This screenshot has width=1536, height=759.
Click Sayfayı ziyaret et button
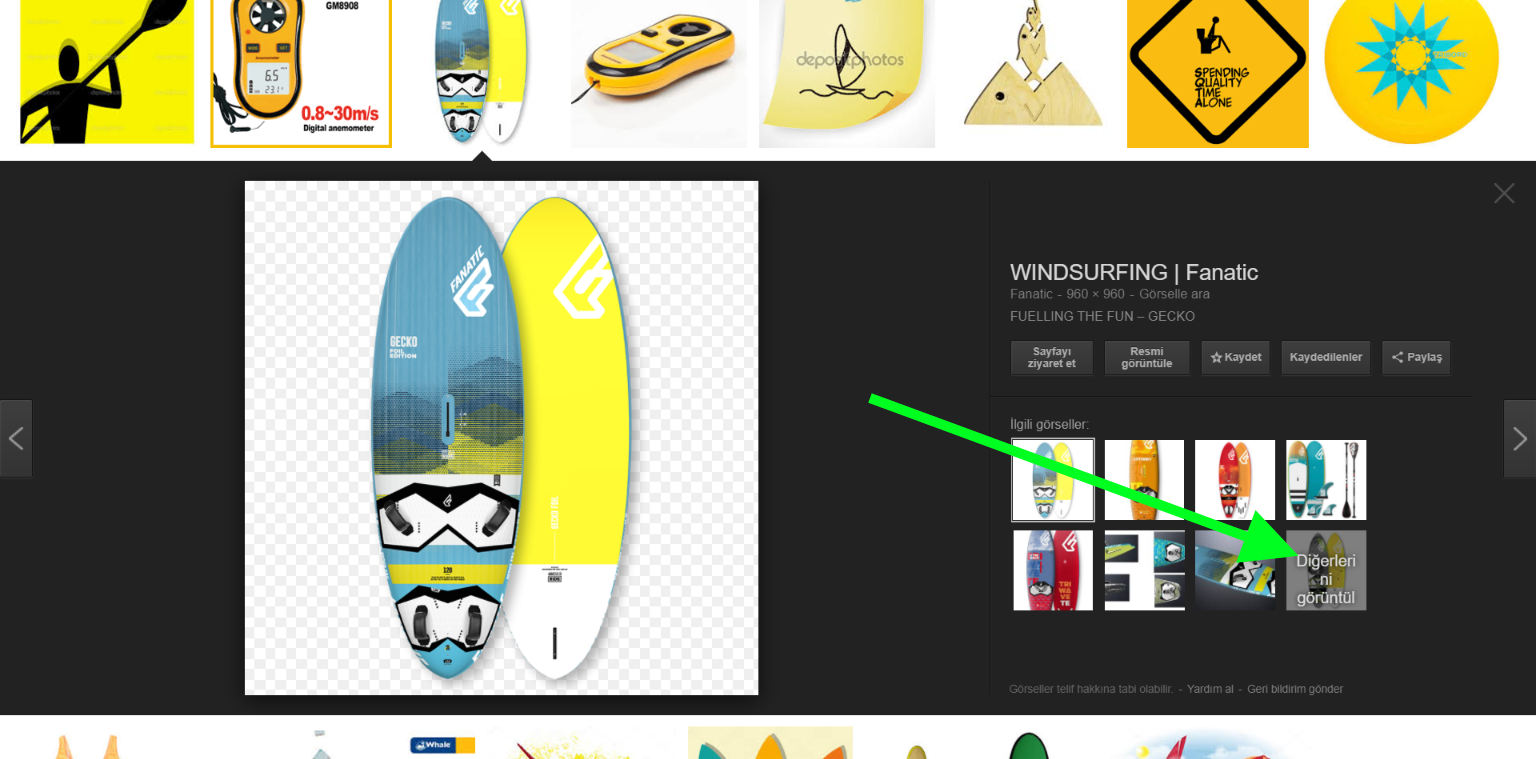[x=1051, y=357]
